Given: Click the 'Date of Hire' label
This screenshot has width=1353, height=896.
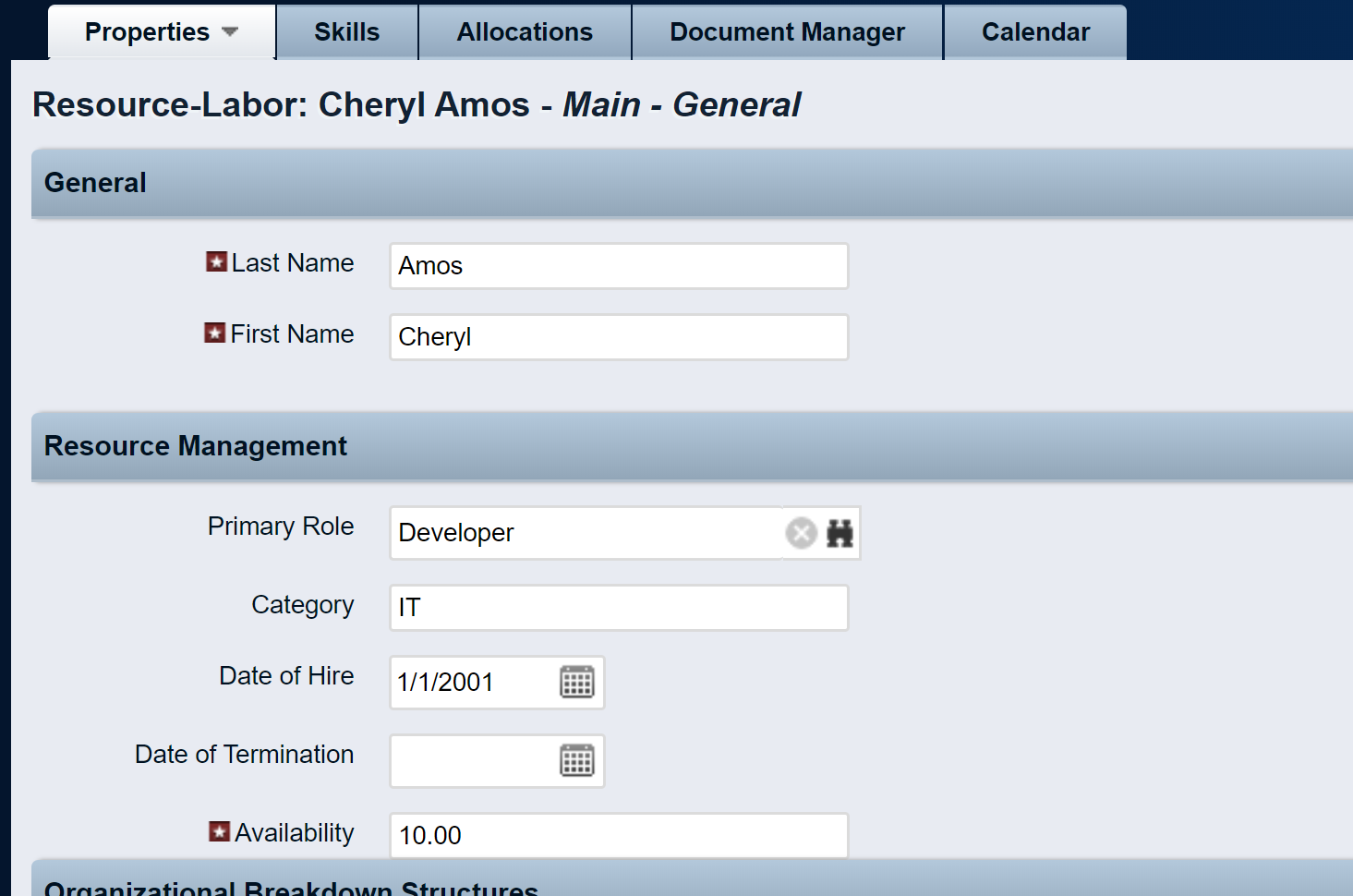Looking at the screenshot, I should pyautogui.click(x=286, y=676).
